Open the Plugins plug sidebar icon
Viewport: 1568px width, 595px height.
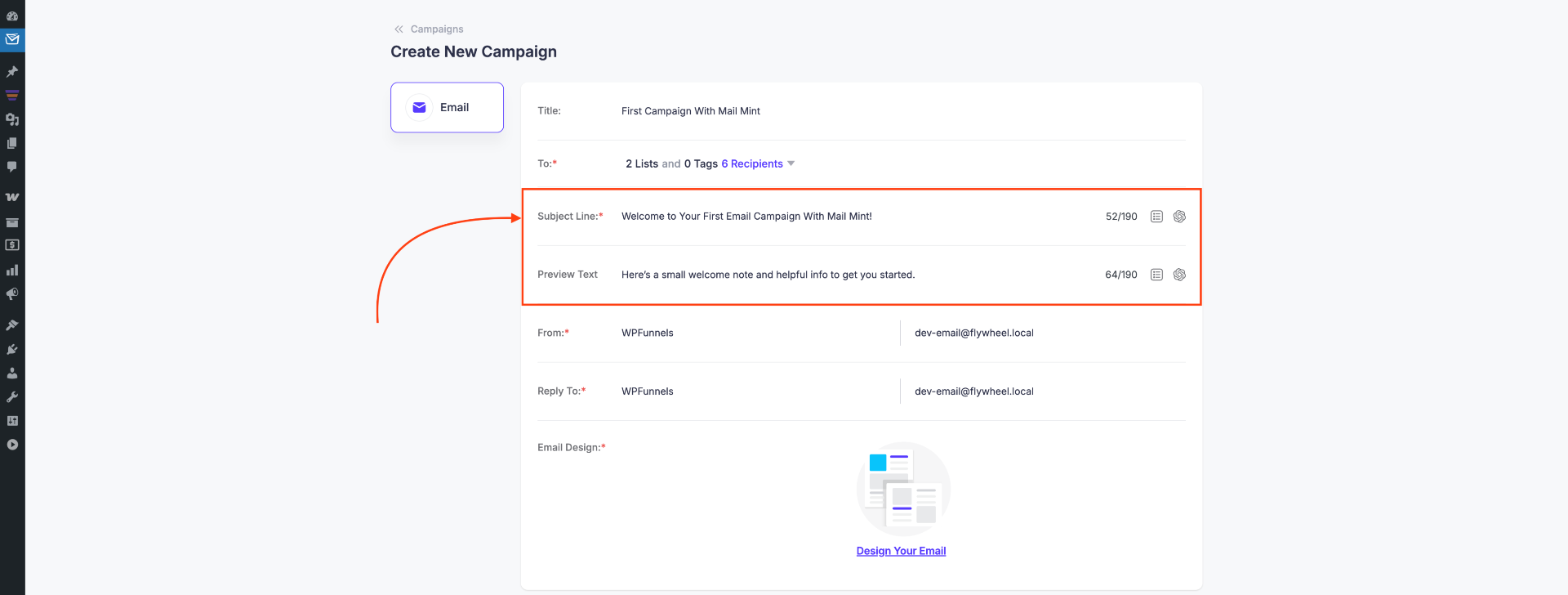(x=12, y=349)
